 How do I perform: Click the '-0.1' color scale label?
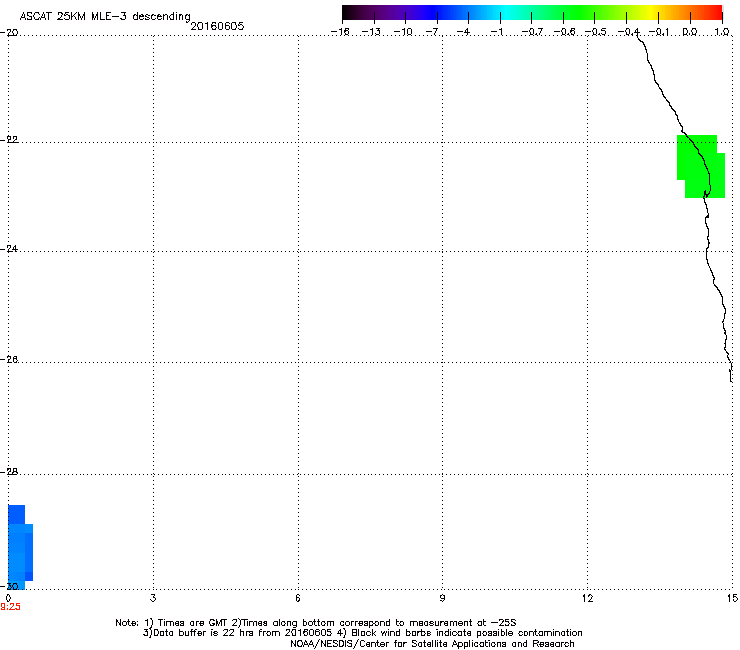[659, 32]
